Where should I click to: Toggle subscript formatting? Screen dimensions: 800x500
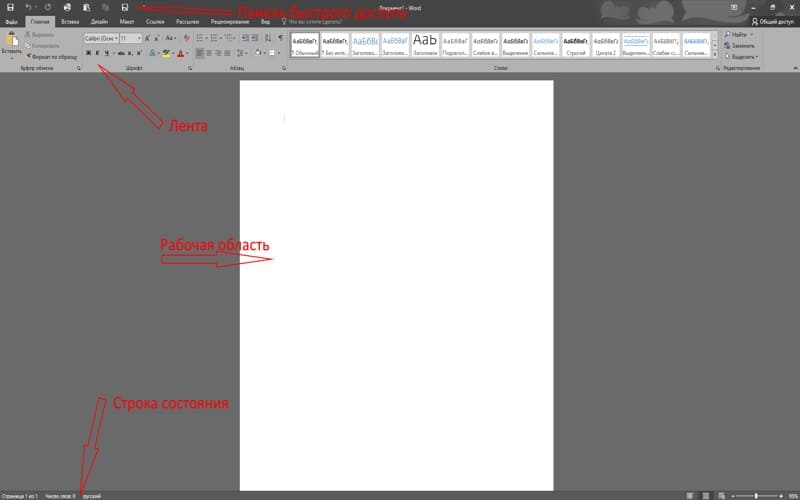pos(130,53)
